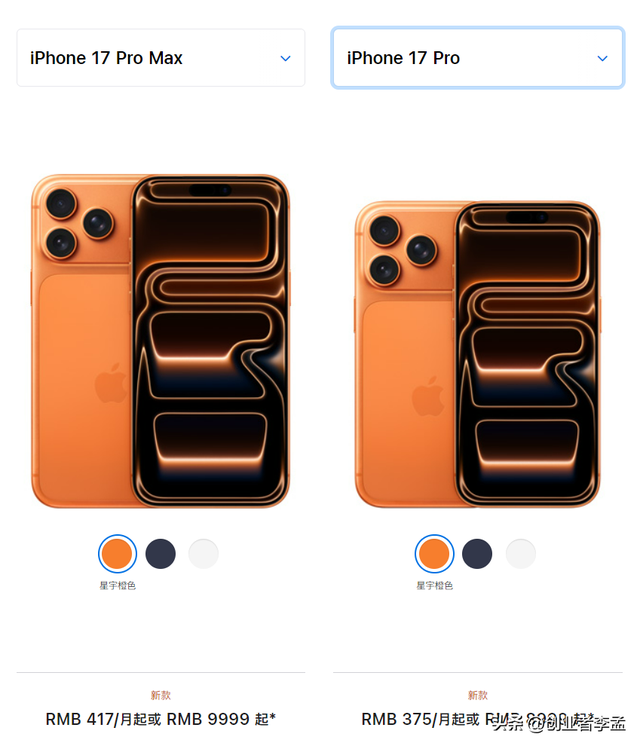
Task: Select dark blue color for iPhone 17 Pro Max
Action: point(160,554)
